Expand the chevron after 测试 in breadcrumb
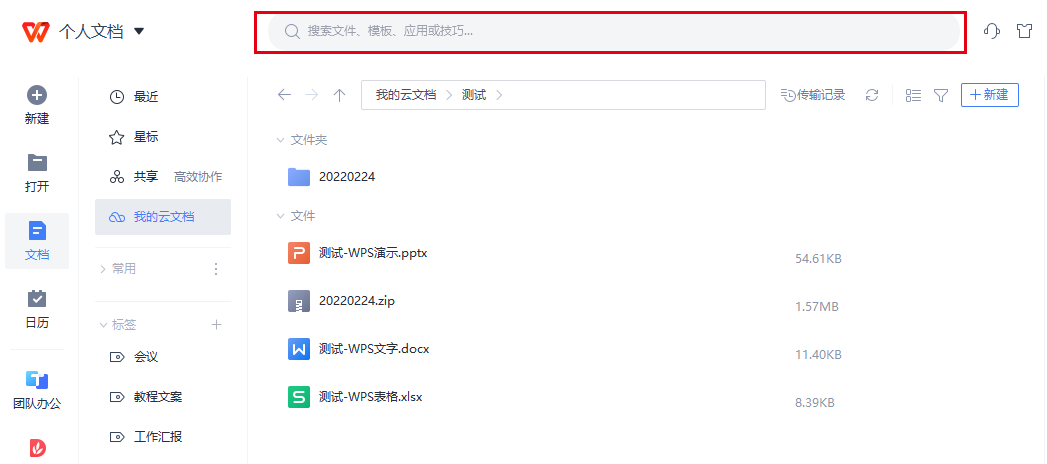Image resolution: width=1047 pixels, height=464 pixels. click(x=499, y=95)
